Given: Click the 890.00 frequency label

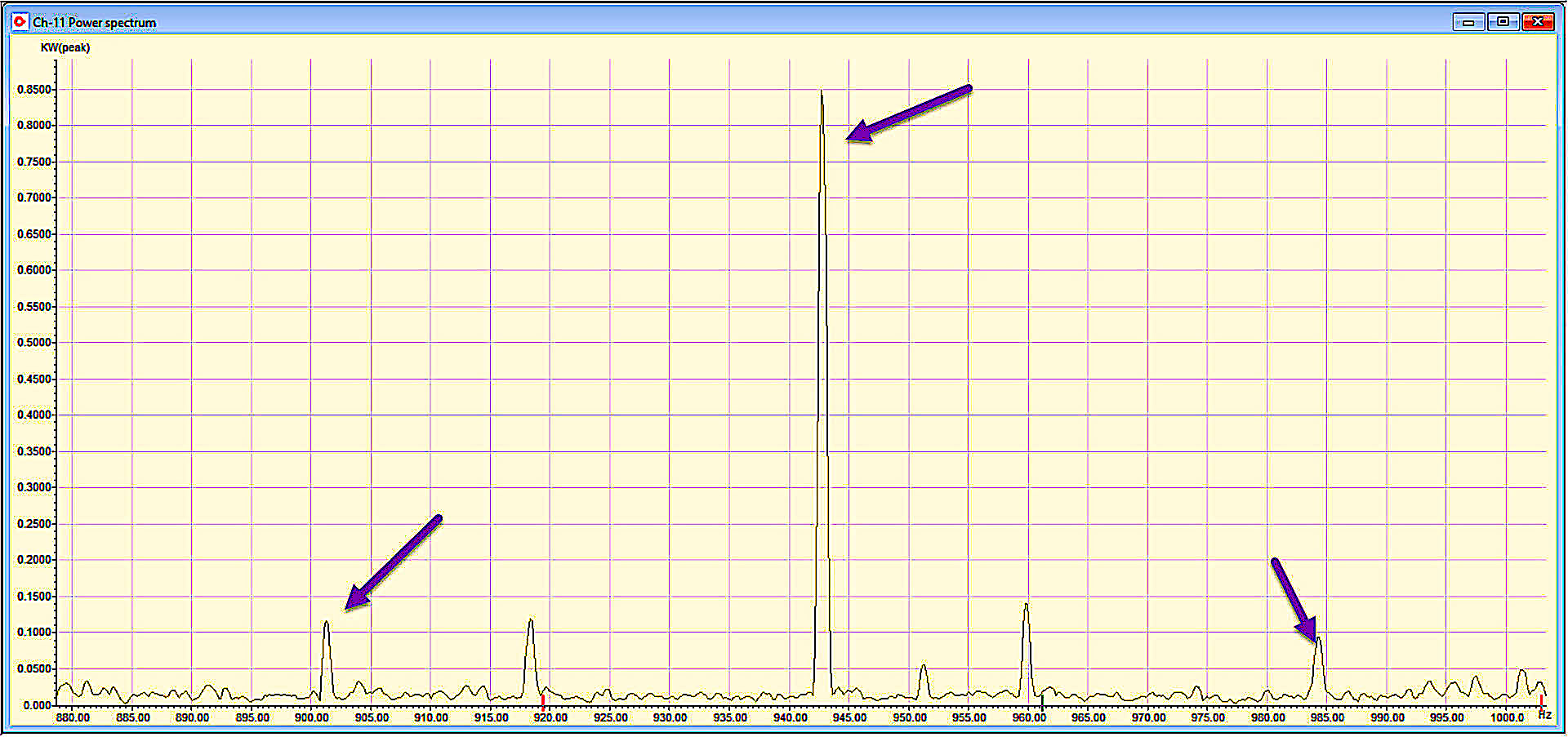Looking at the screenshot, I should 193,718.
